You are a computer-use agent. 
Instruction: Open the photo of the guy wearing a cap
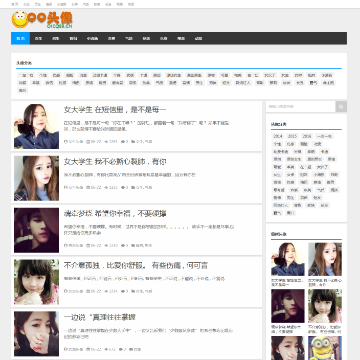(36, 230)
